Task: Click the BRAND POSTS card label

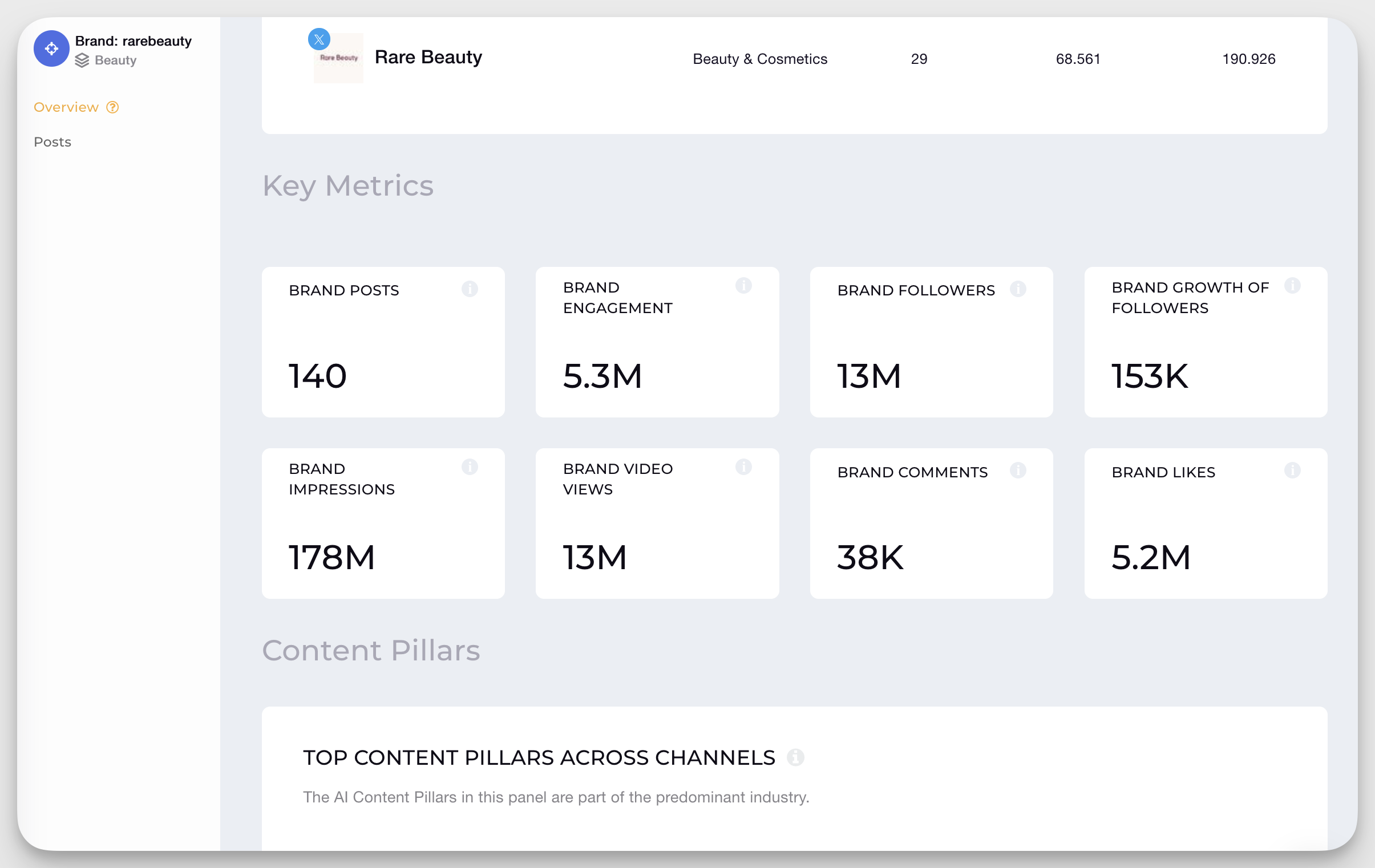Action: point(343,290)
